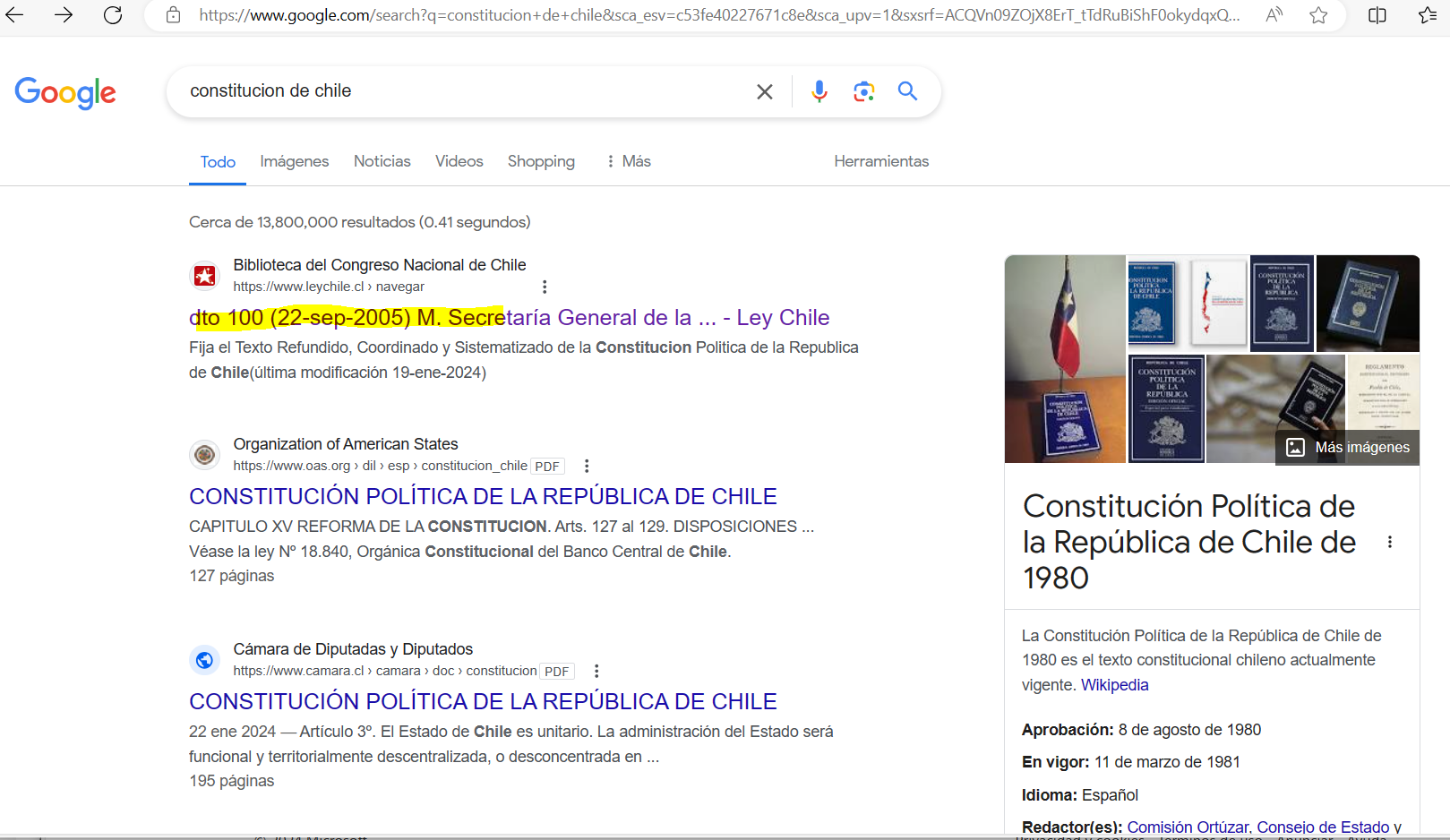Open the Favorites list icon

point(1429,14)
